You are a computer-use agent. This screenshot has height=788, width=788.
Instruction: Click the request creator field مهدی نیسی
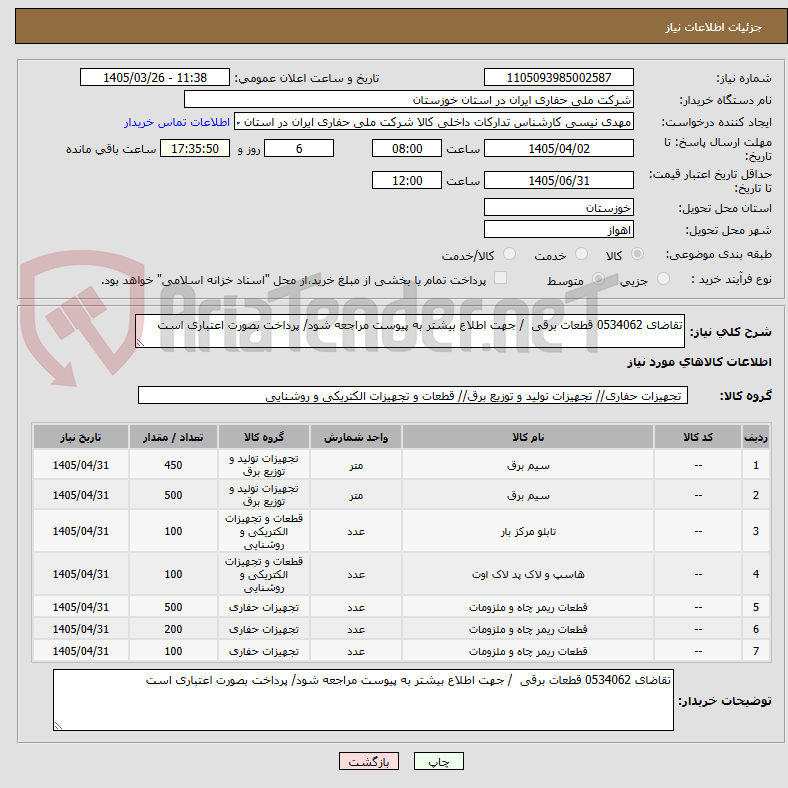tap(434, 122)
